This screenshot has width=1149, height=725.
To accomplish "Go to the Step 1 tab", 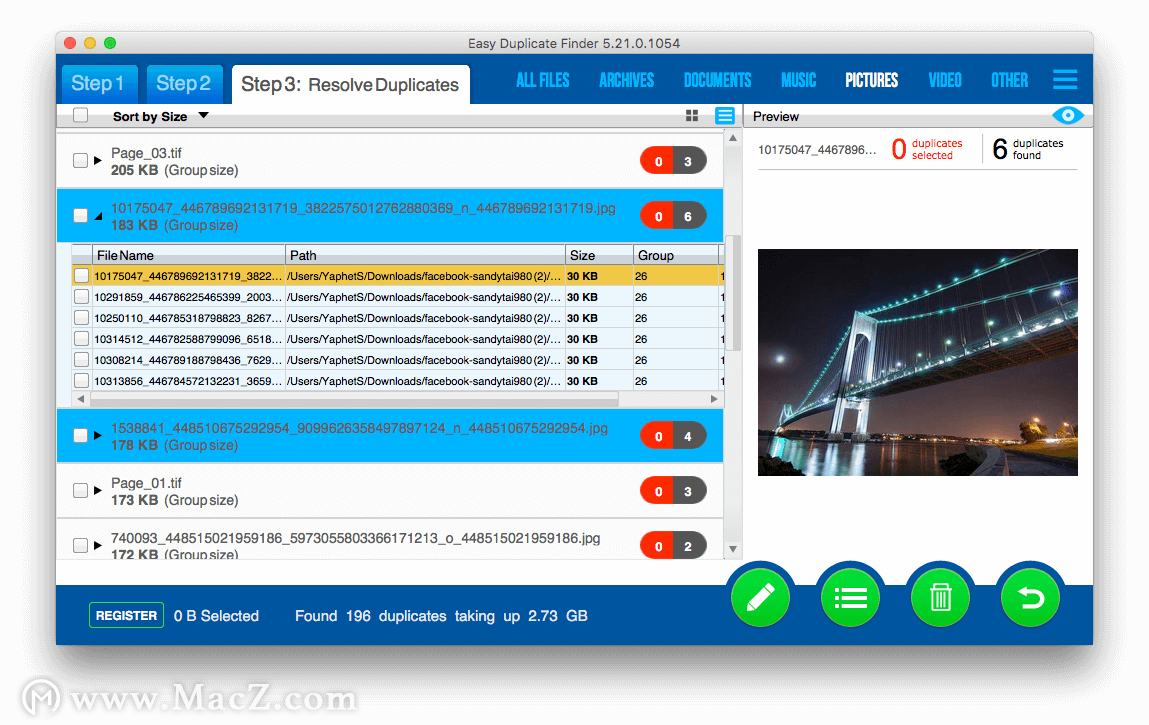I will click(x=98, y=84).
